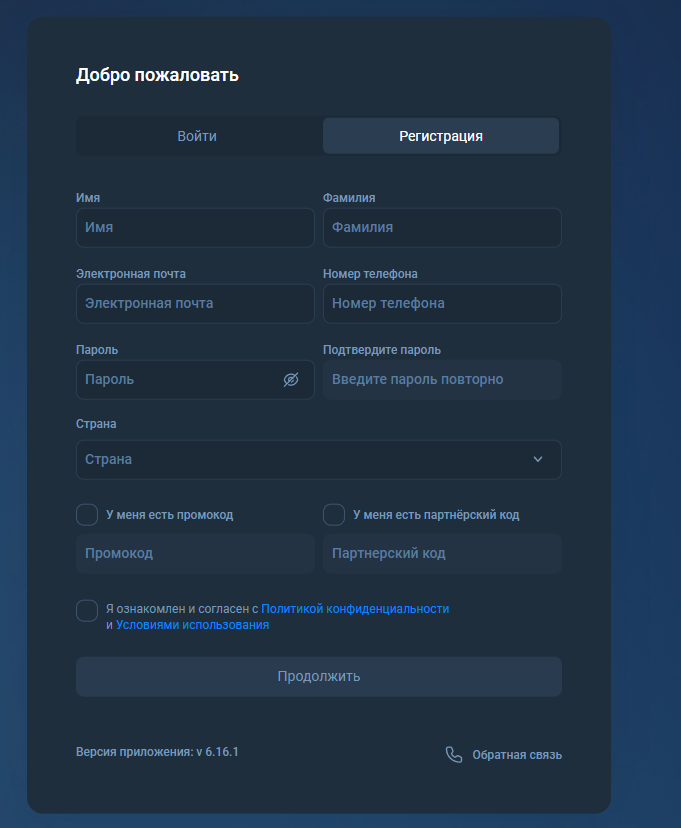Tick the У меня есть партнёрский код checkbox
This screenshot has height=828, width=681.
[334, 515]
